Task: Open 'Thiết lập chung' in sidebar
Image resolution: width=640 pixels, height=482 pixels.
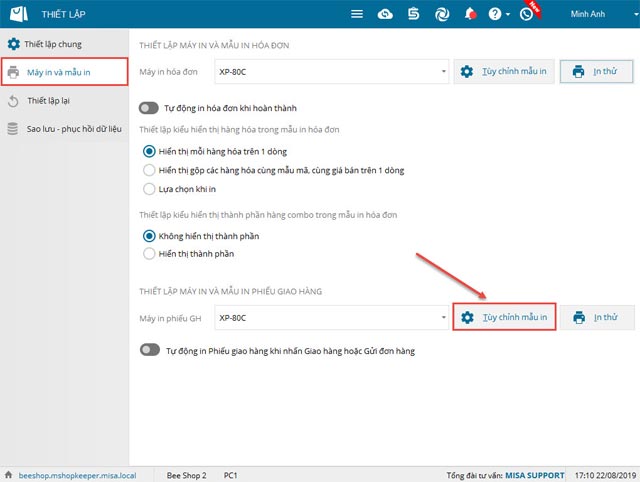Action: 62,45
